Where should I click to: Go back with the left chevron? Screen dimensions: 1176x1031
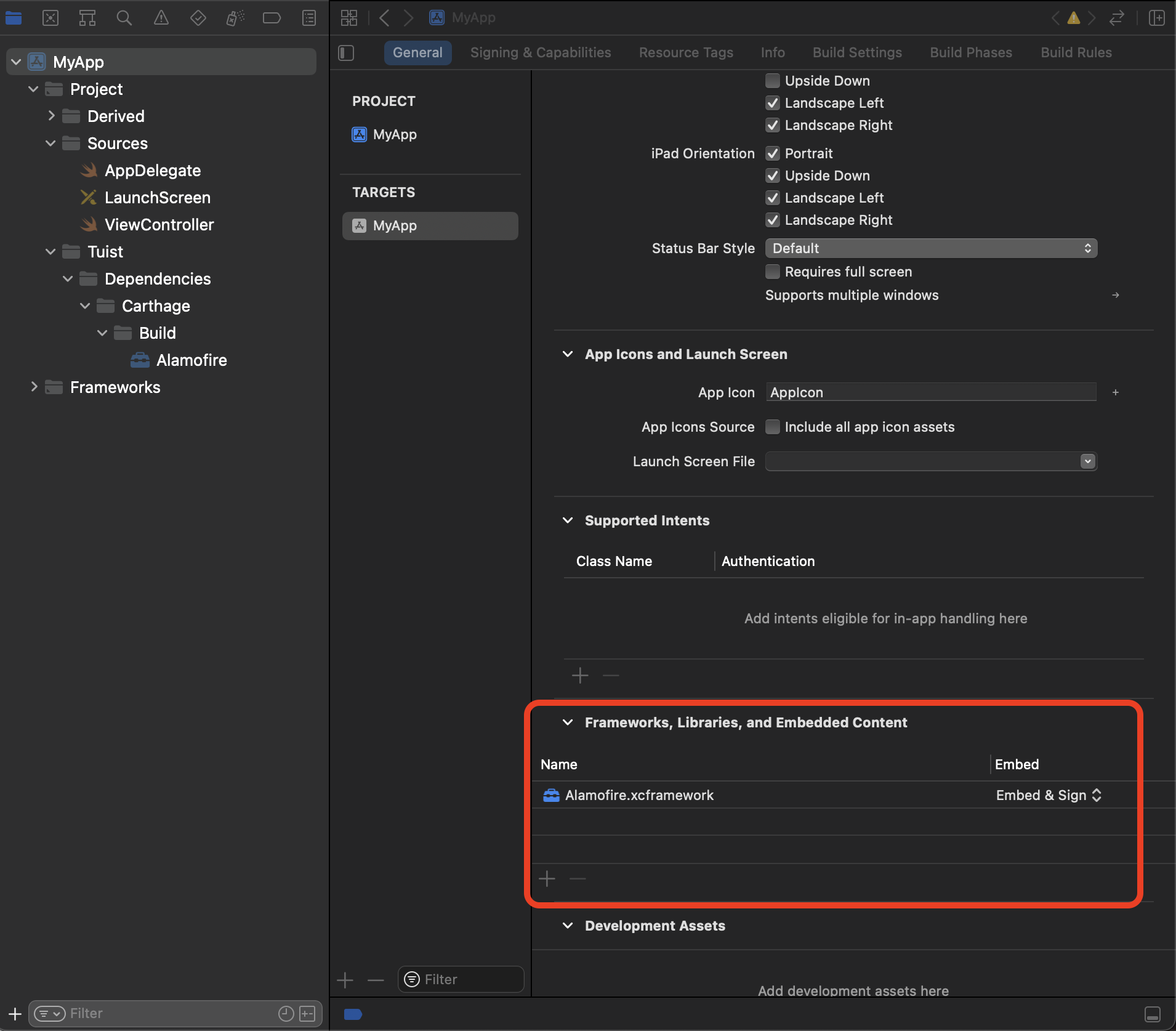click(x=384, y=18)
